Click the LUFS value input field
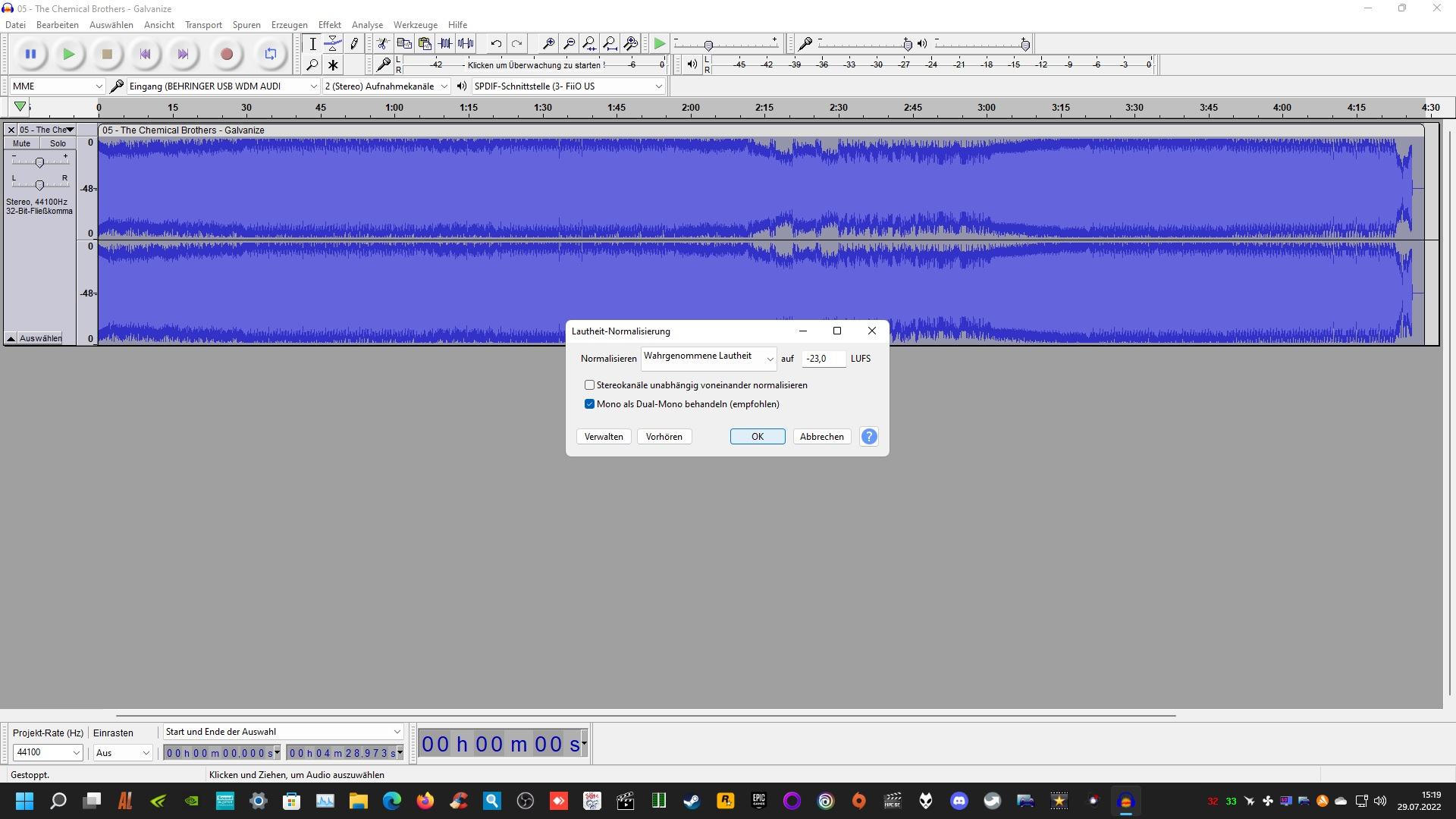Viewport: 1456px width, 819px height. tap(823, 359)
